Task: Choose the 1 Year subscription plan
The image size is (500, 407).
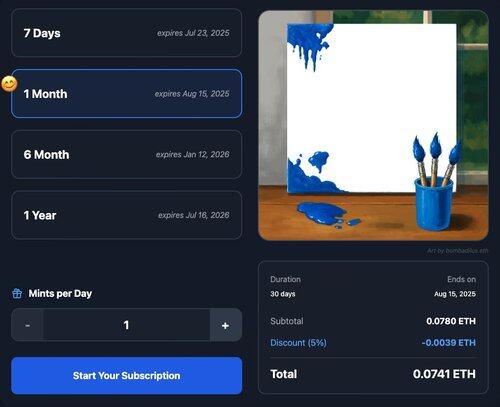Action: tap(127, 215)
